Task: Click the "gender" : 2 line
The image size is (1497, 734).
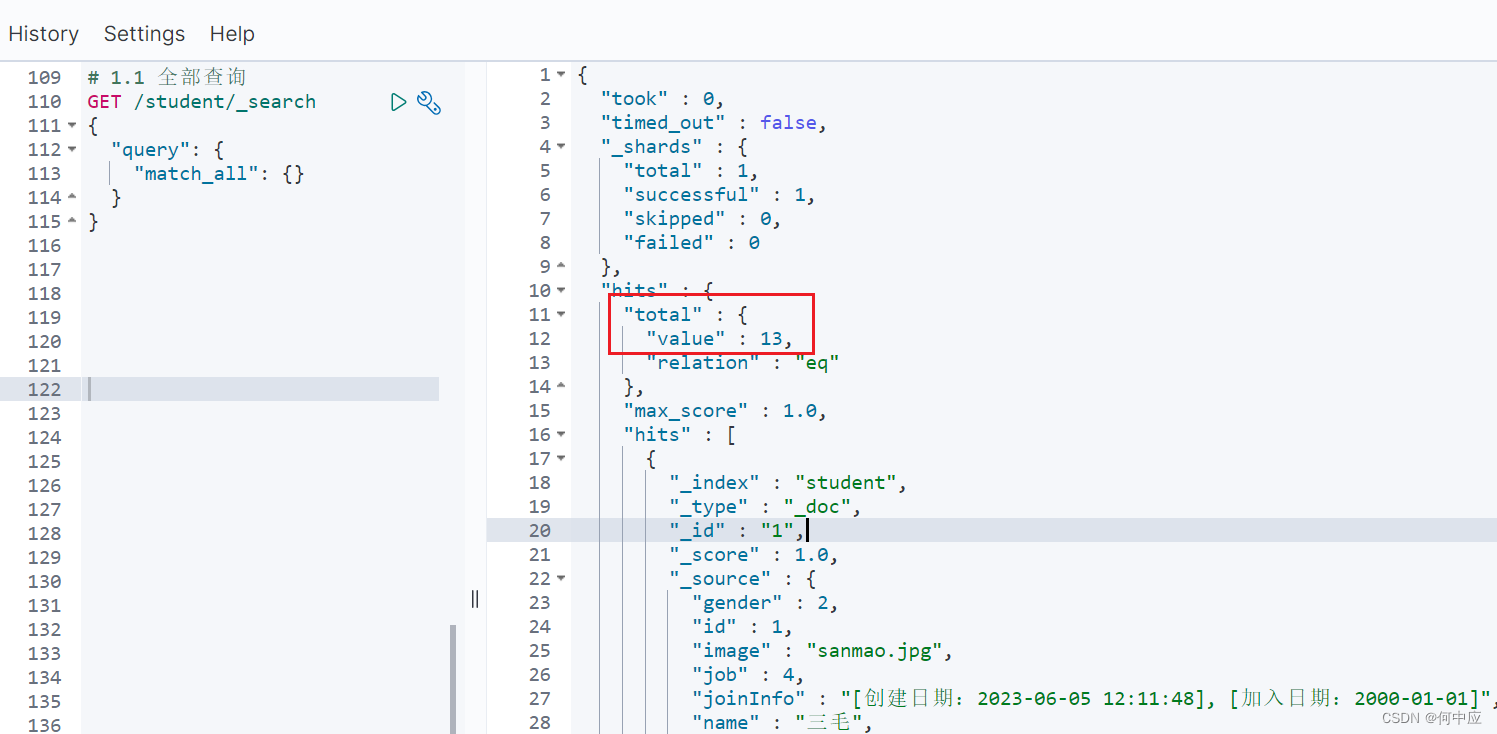Action: tap(765, 603)
